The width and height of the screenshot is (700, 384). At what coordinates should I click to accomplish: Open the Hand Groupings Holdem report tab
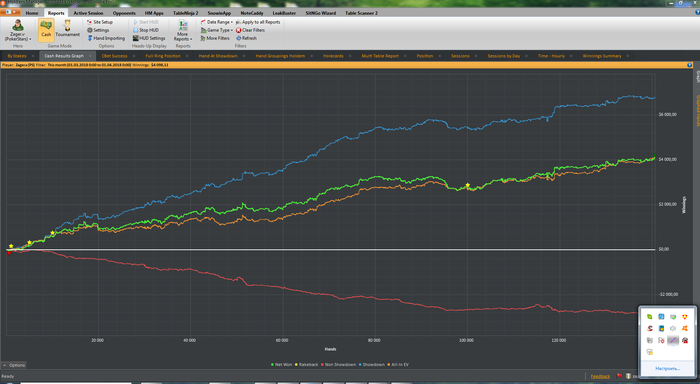pyautogui.click(x=280, y=56)
